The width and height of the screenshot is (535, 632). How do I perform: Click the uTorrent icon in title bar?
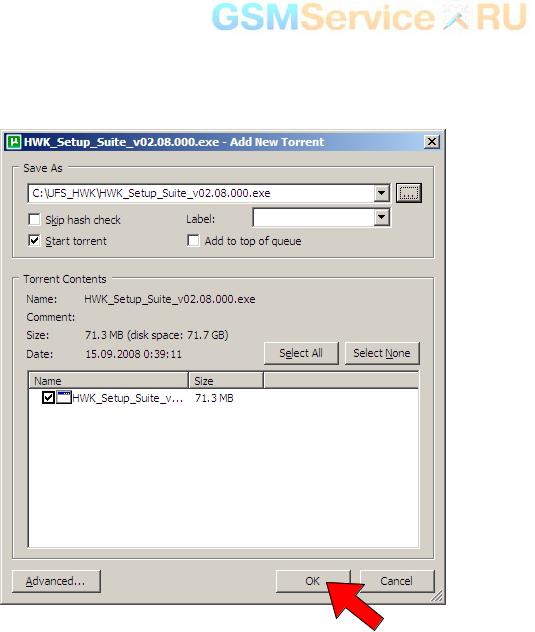pos(14,142)
